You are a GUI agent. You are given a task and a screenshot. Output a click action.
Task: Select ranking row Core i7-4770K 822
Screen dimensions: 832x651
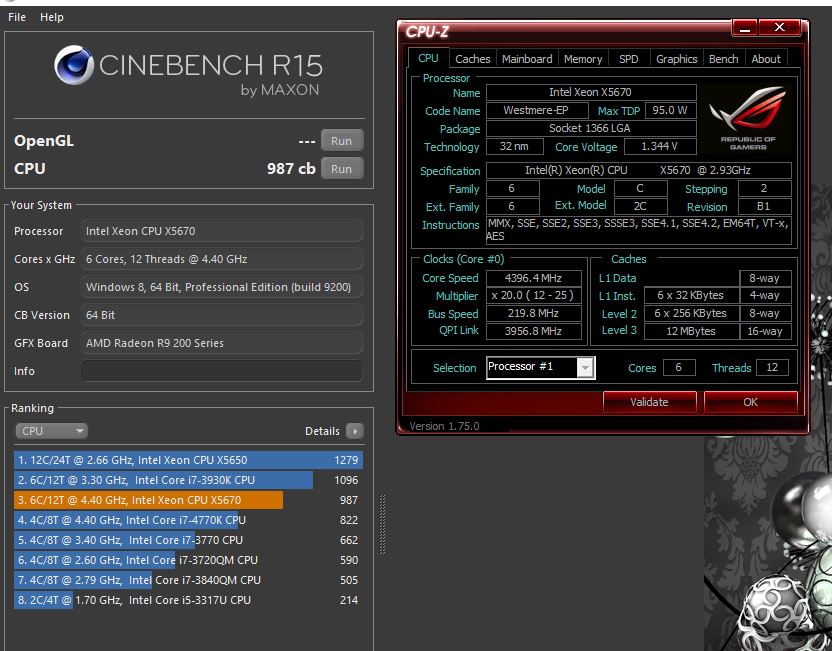coord(188,520)
